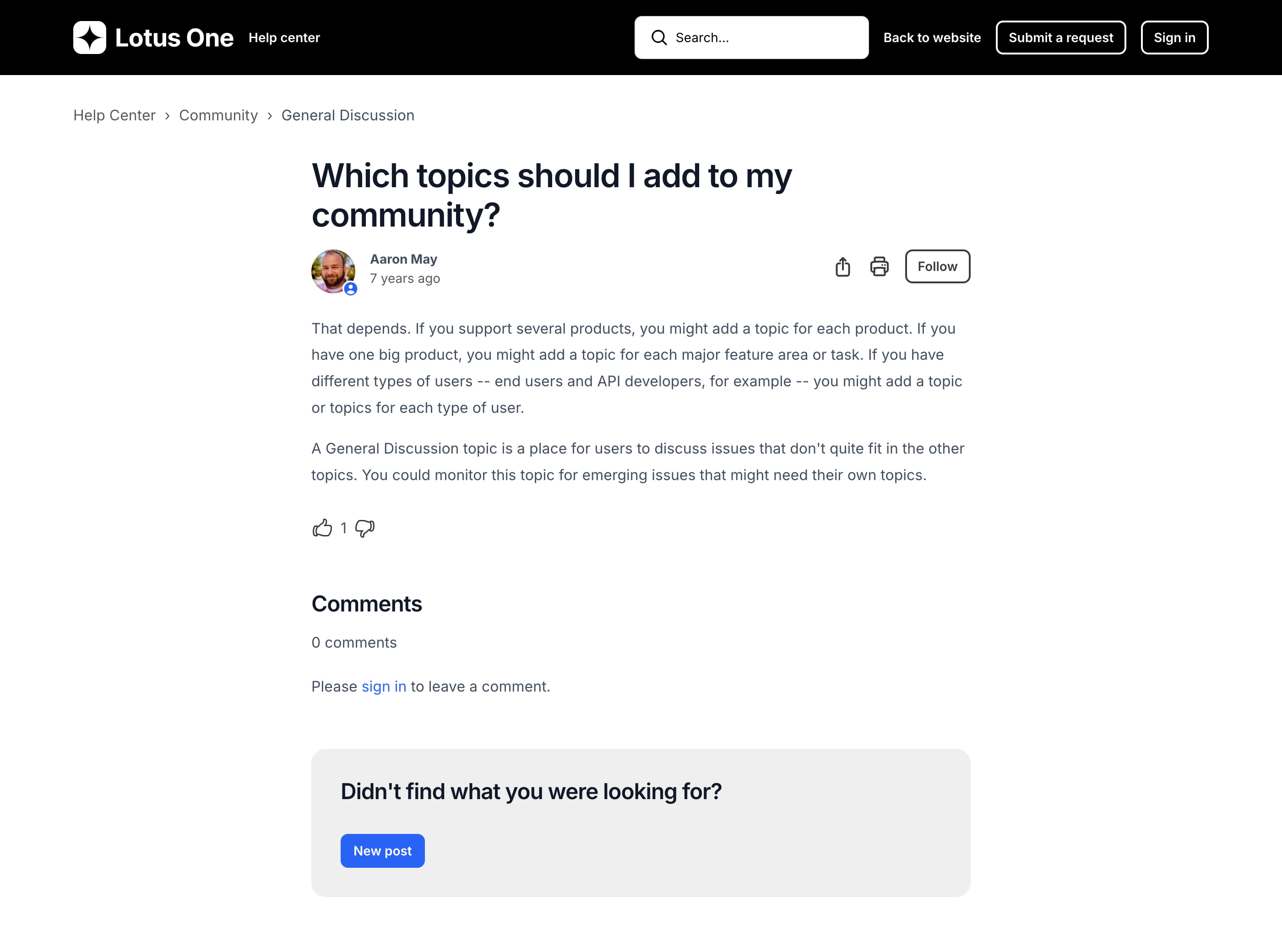
Task: Click the Aaron May author name
Action: pos(403,260)
